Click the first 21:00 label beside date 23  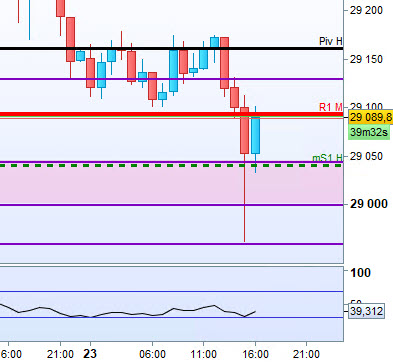[x=60, y=354]
